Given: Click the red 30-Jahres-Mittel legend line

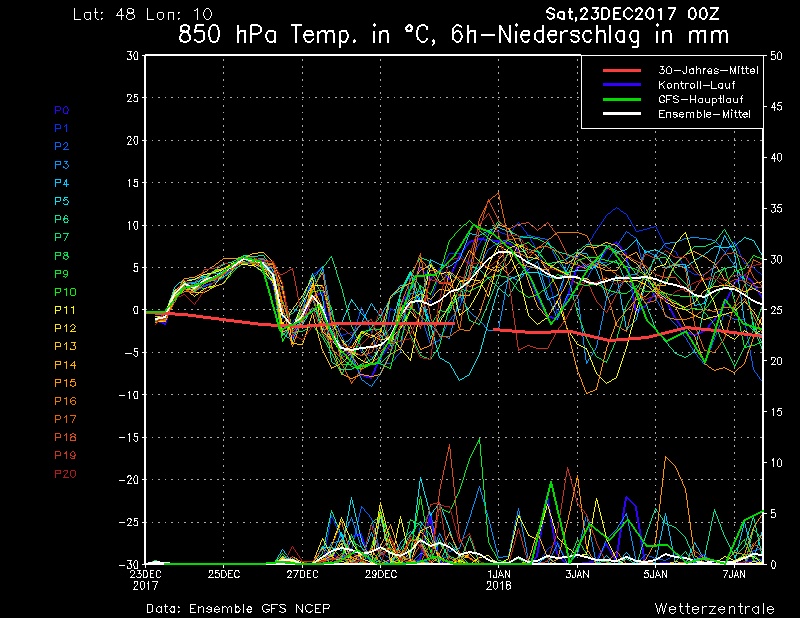Looking at the screenshot, I should tap(622, 71).
